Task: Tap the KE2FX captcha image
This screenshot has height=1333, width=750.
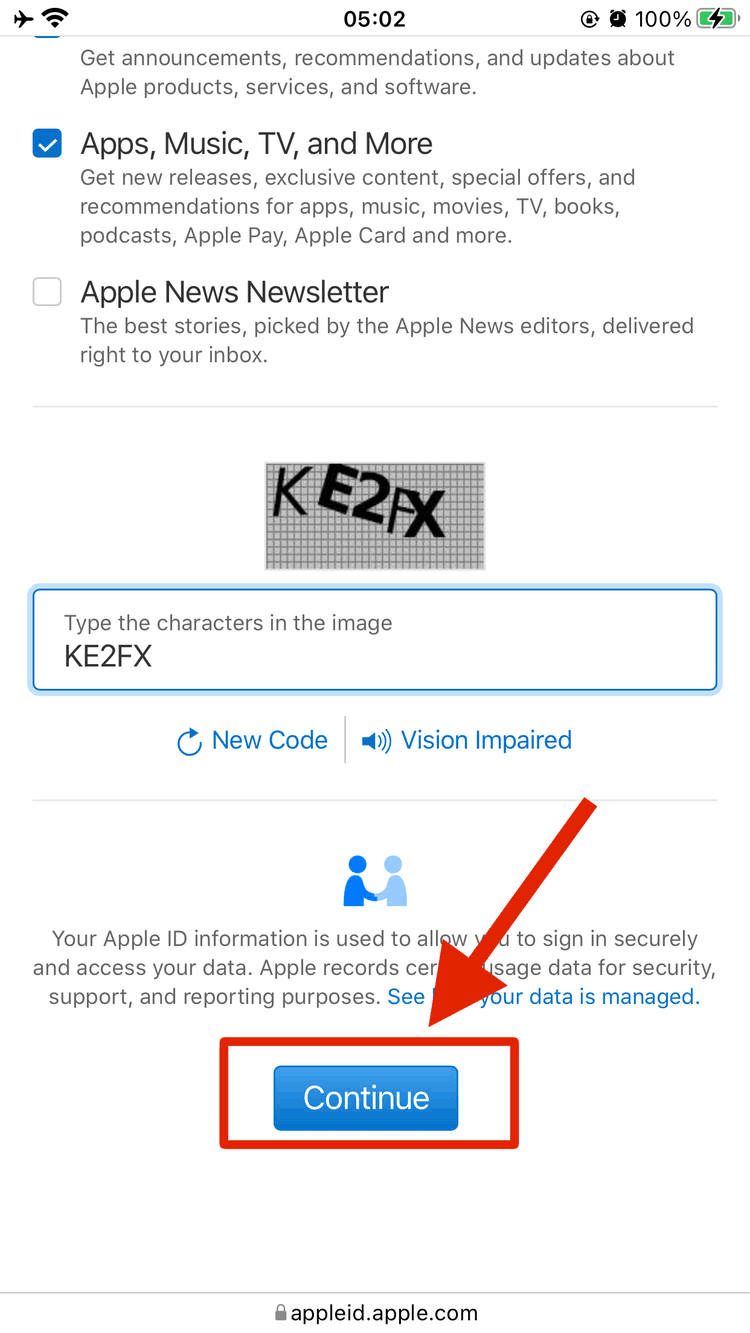Action: pyautogui.click(x=375, y=516)
